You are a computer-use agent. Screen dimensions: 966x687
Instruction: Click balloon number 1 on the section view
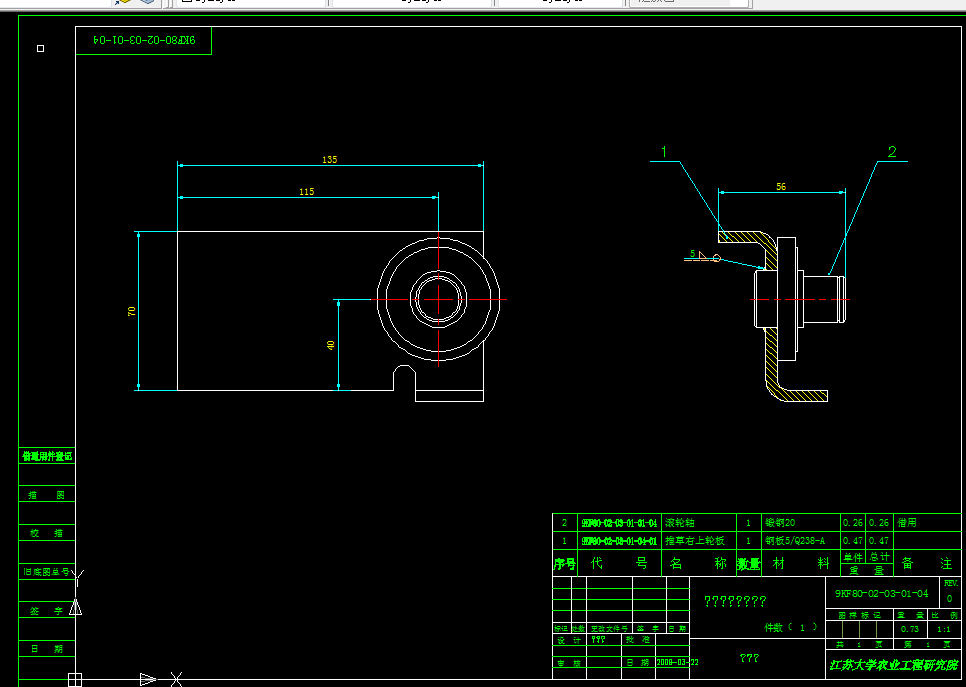click(664, 152)
